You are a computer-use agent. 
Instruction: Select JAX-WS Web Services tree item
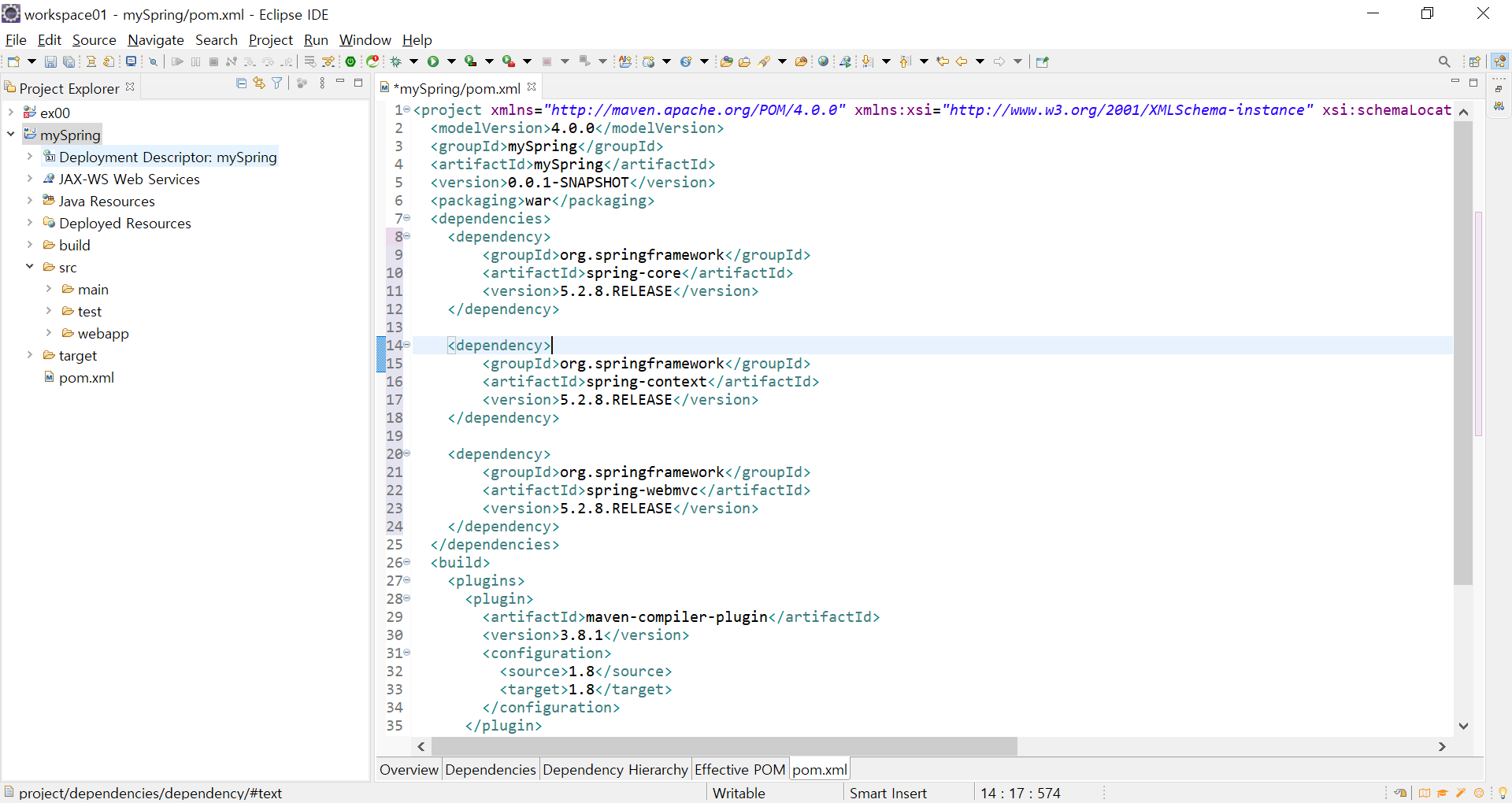click(x=129, y=179)
